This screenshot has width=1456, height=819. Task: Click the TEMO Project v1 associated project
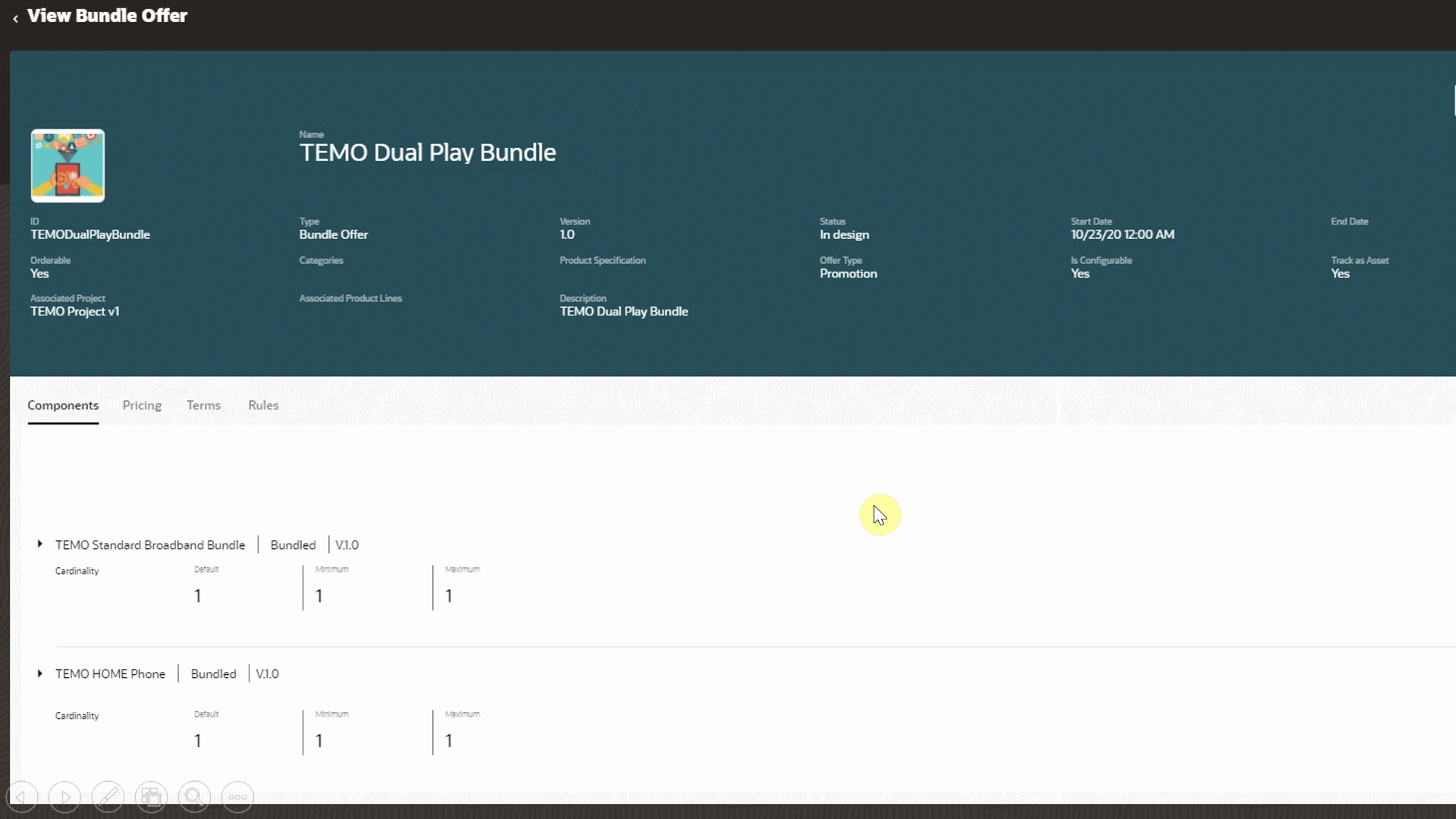click(74, 312)
